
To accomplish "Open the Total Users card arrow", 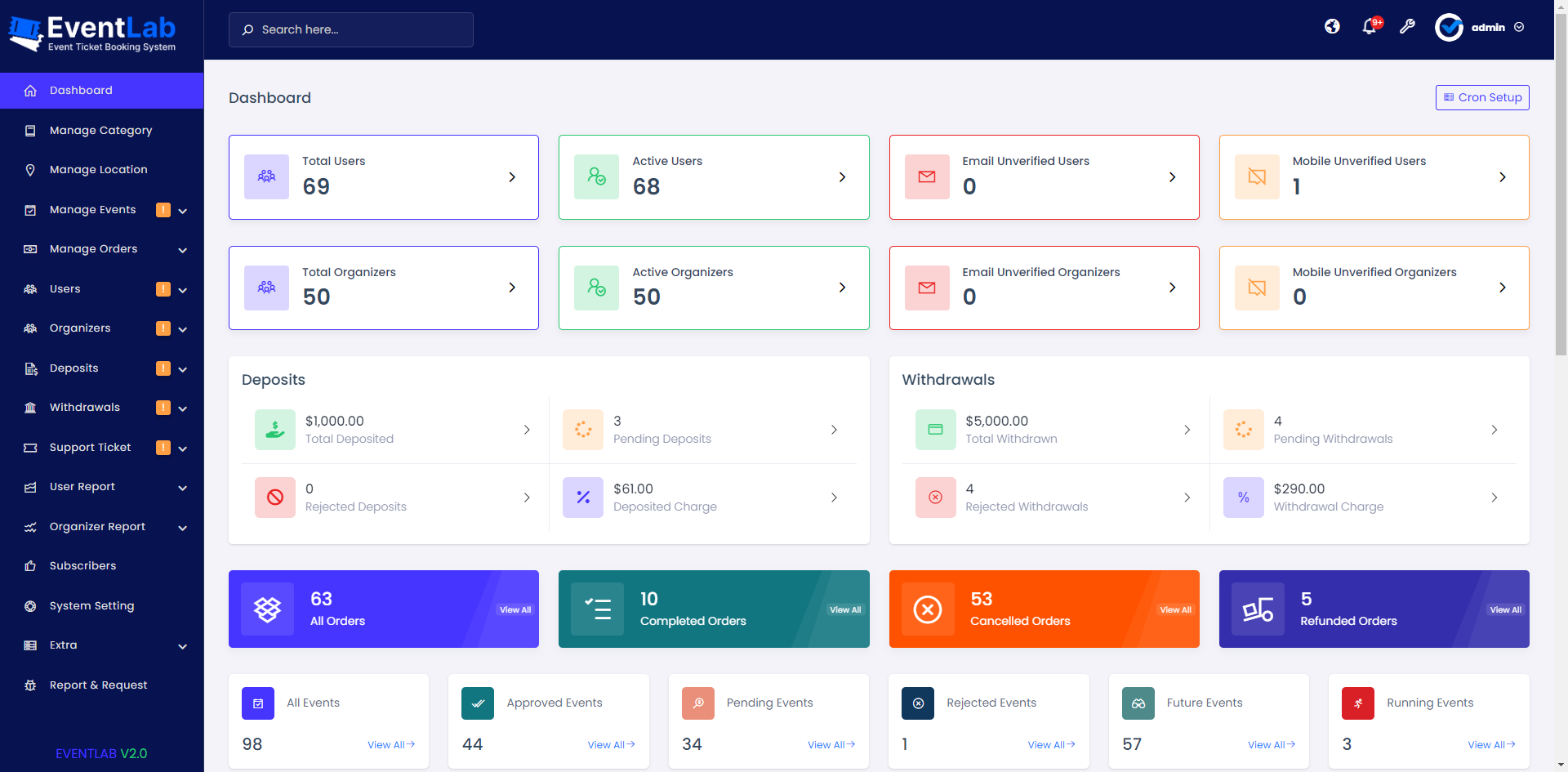I will (512, 176).
